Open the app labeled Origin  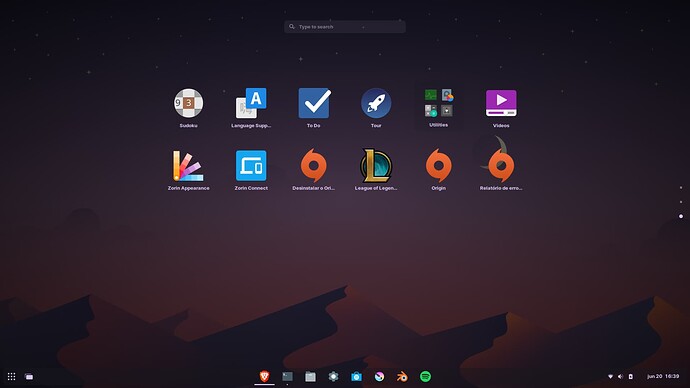coord(439,165)
